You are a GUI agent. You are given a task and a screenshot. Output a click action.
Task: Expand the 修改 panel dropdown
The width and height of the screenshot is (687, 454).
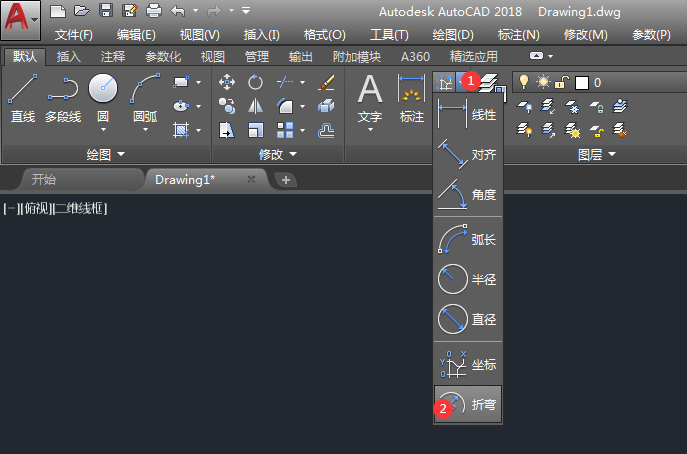(x=278, y=154)
